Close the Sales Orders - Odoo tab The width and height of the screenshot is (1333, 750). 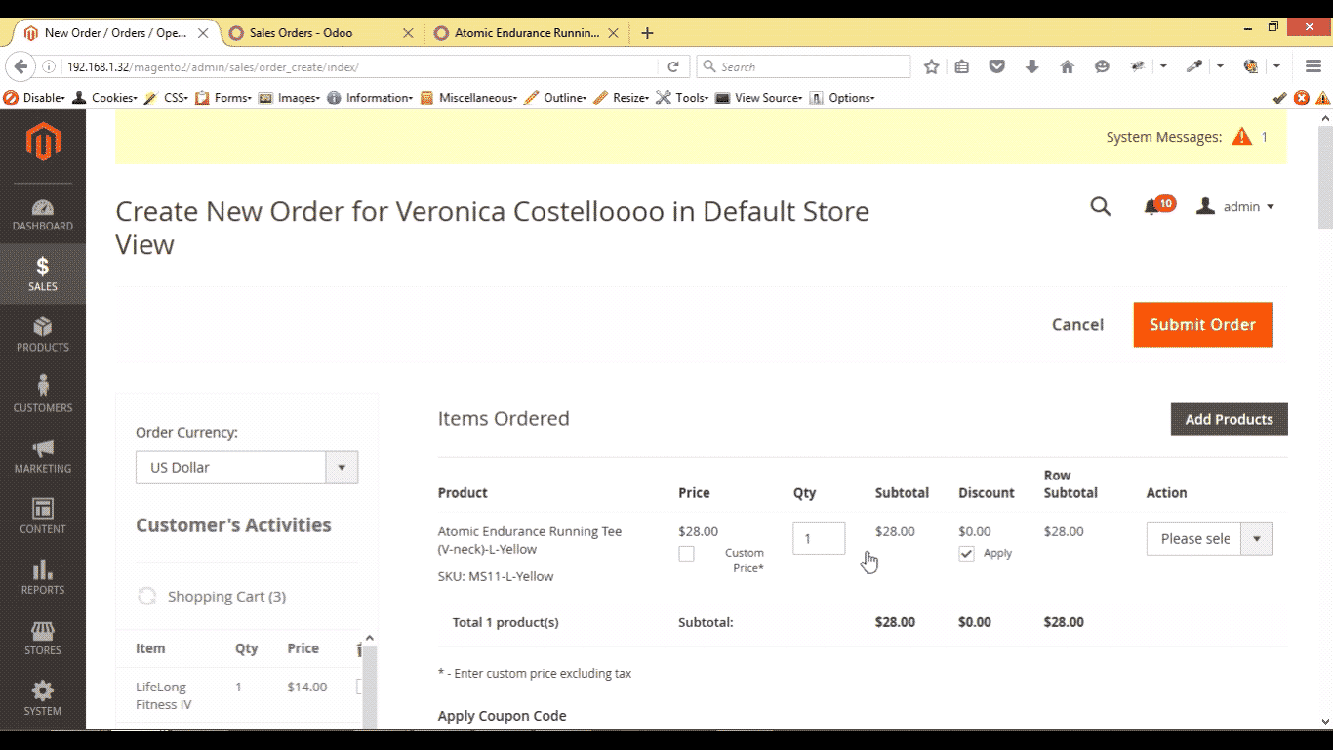(x=407, y=33)
